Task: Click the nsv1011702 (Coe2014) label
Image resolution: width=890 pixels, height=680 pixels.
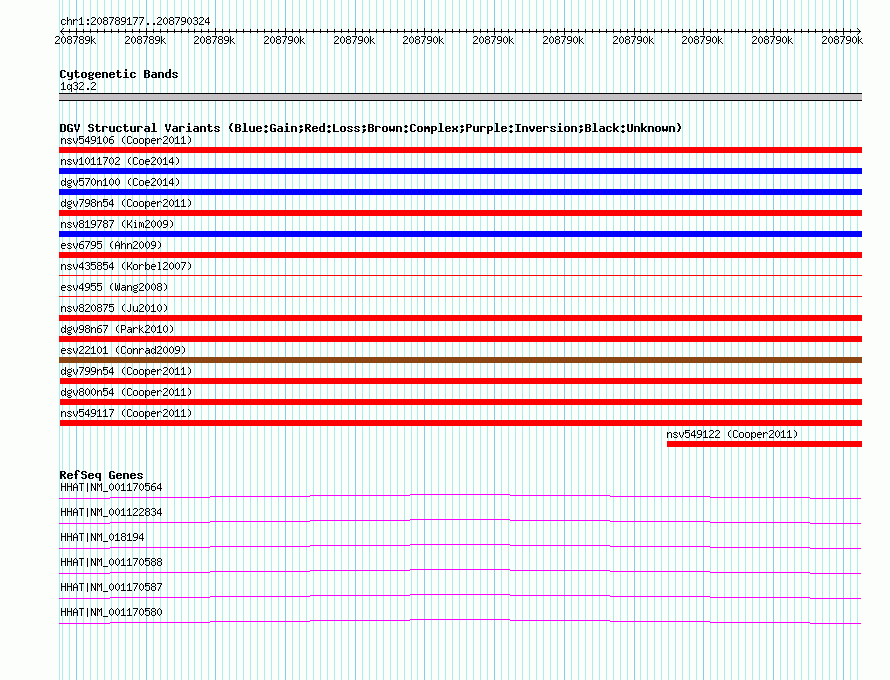Action: click(120, 161)
